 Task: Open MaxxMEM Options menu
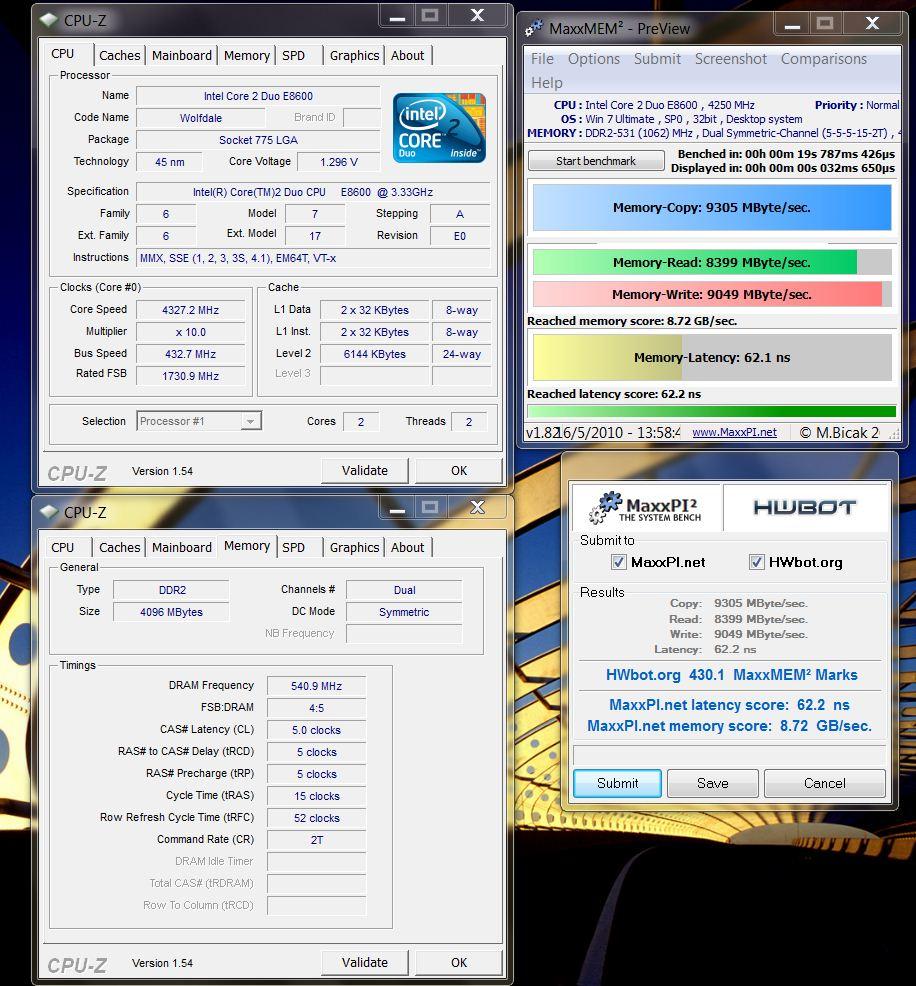(x=593, y=58)
